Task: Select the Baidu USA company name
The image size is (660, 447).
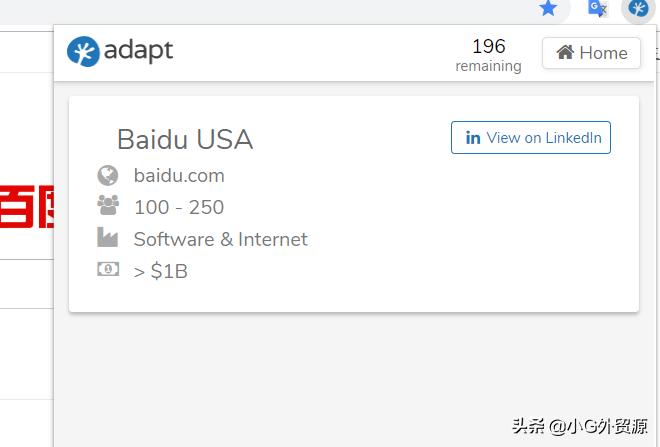Action: pyautogui.click(x=185, y=139)
